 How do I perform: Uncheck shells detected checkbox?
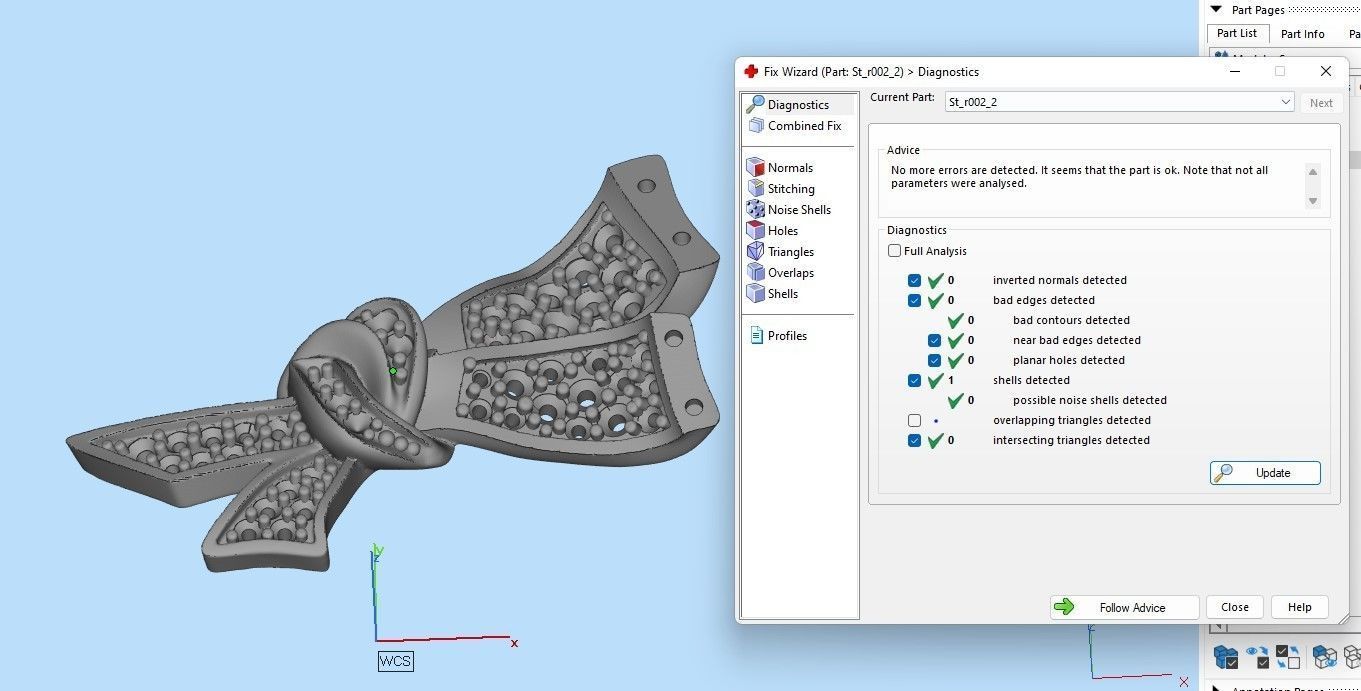pyautogui.click(x=914, y=380)
